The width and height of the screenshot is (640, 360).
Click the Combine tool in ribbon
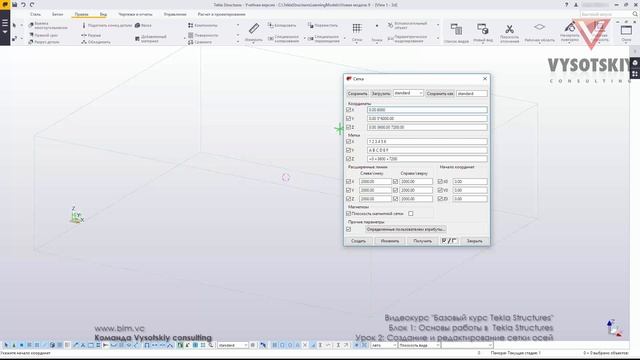[x=96, y=42]
